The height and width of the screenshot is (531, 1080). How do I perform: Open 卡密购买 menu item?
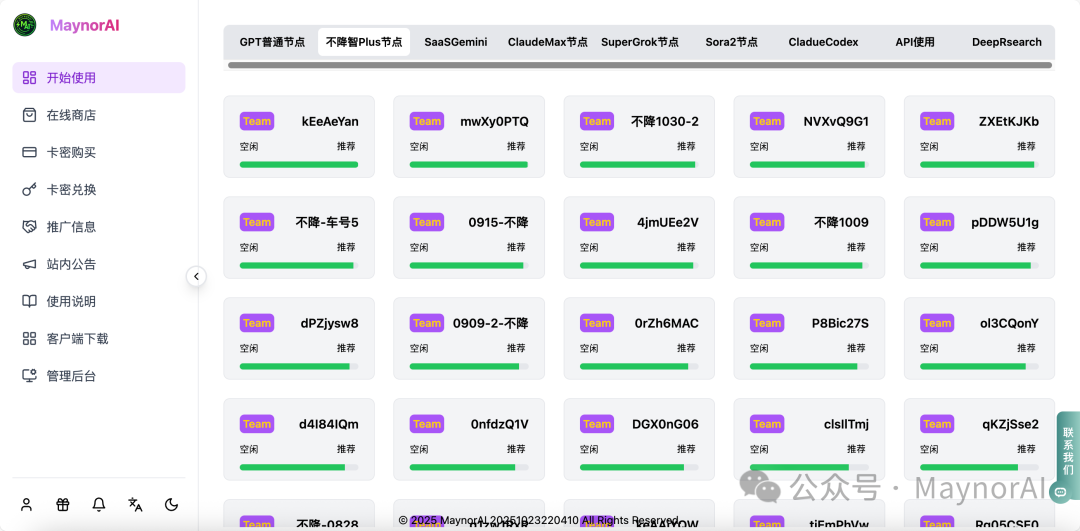98,152
